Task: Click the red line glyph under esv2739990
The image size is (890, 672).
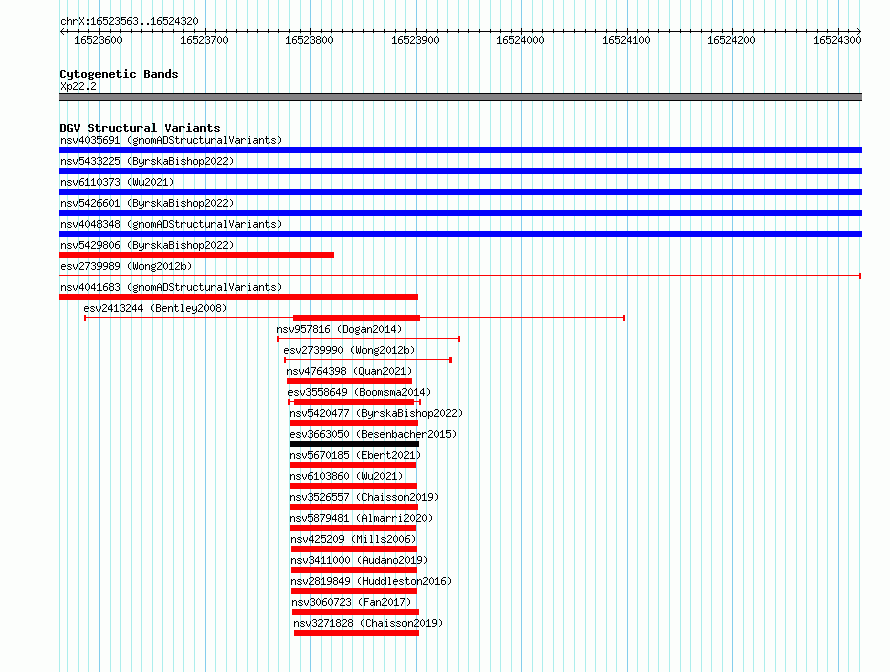Action: 368,360
